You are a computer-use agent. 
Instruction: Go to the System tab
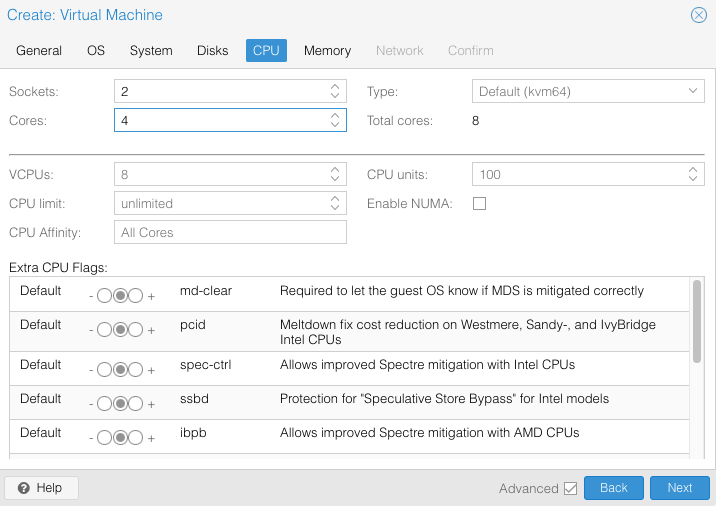coord(151,50)
